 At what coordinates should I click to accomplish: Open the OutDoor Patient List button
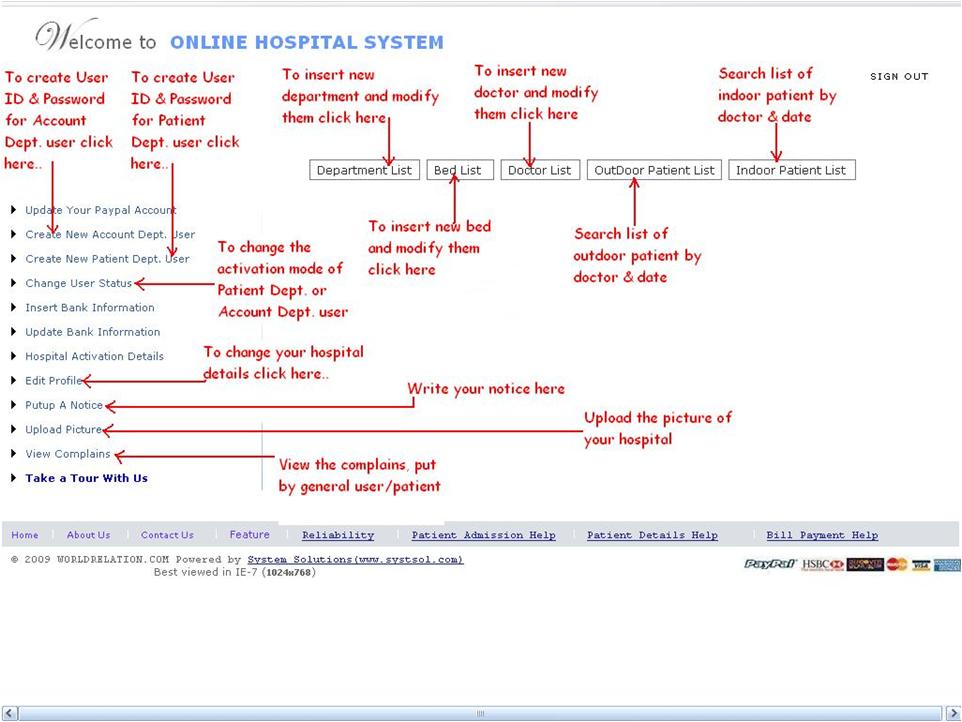tap(654, 170)
